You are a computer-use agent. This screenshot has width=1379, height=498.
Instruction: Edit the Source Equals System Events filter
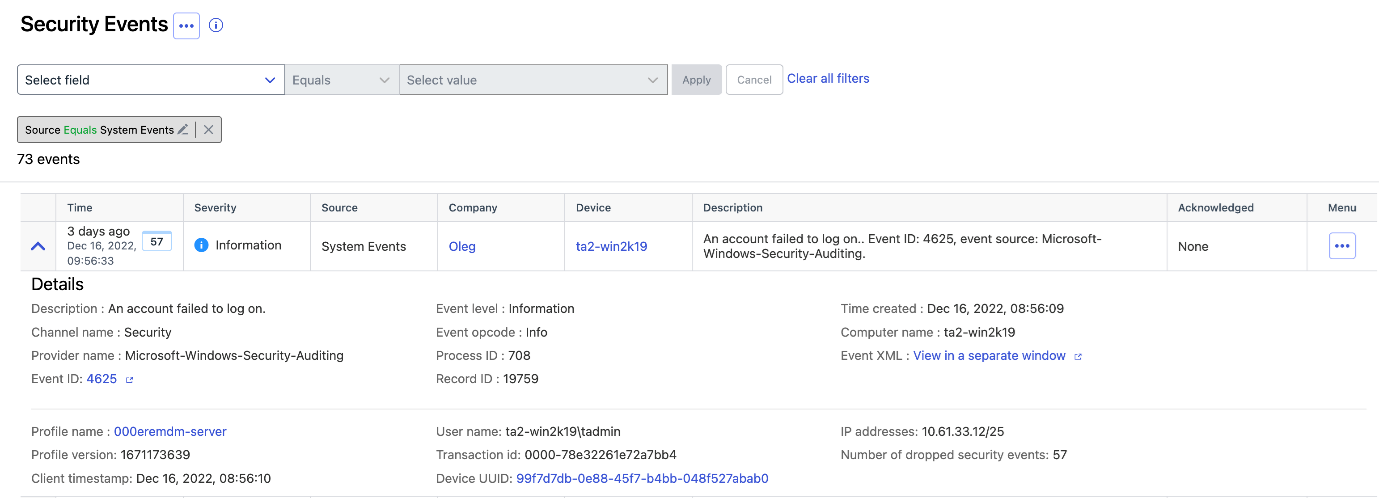pyautogui.click(x=183, y=130)
